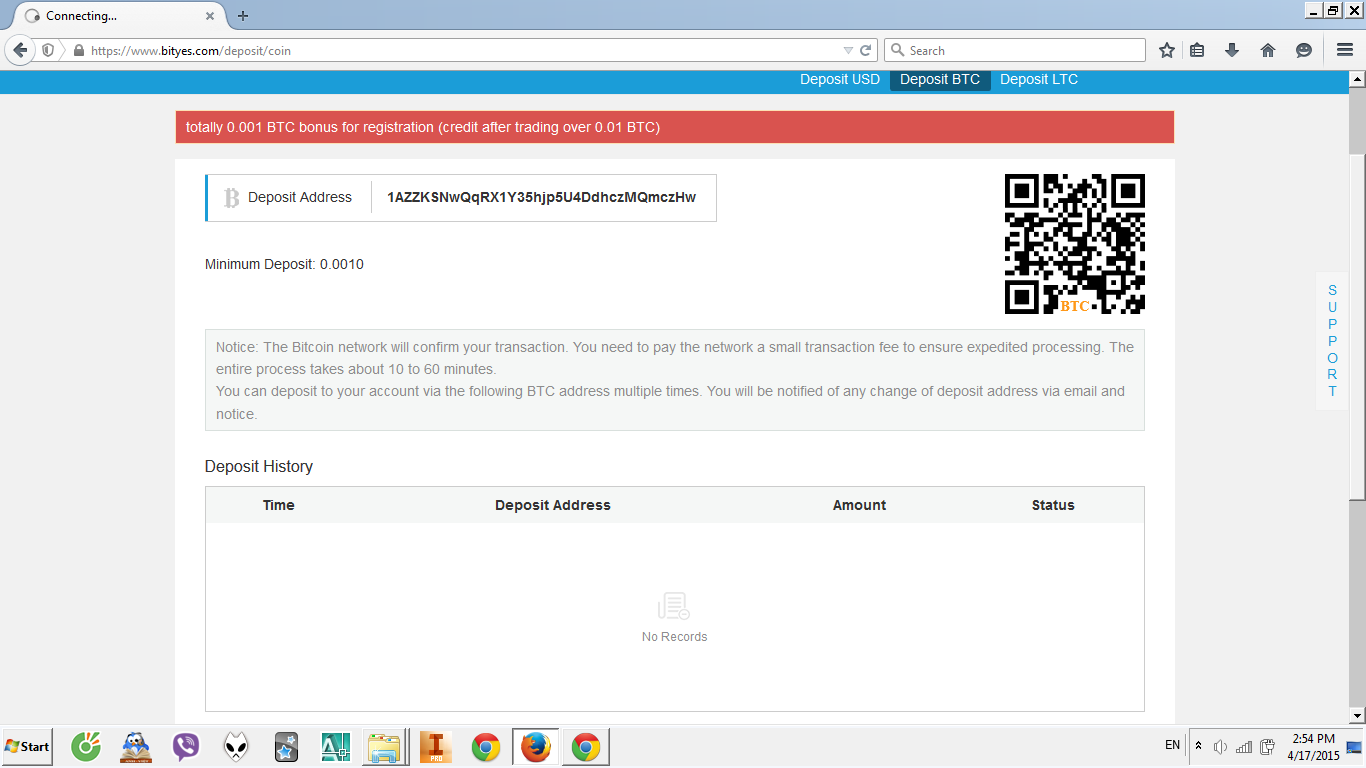The height and width of the screenshot is (768, 1366).
Task: Open the network signal tray icon
Action: click(x=1244, y=747)
